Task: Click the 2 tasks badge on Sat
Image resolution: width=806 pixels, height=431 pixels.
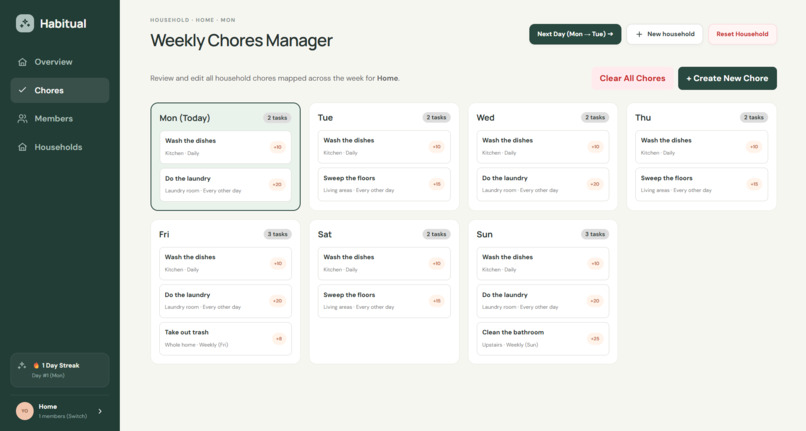Action: coord(436,234)
